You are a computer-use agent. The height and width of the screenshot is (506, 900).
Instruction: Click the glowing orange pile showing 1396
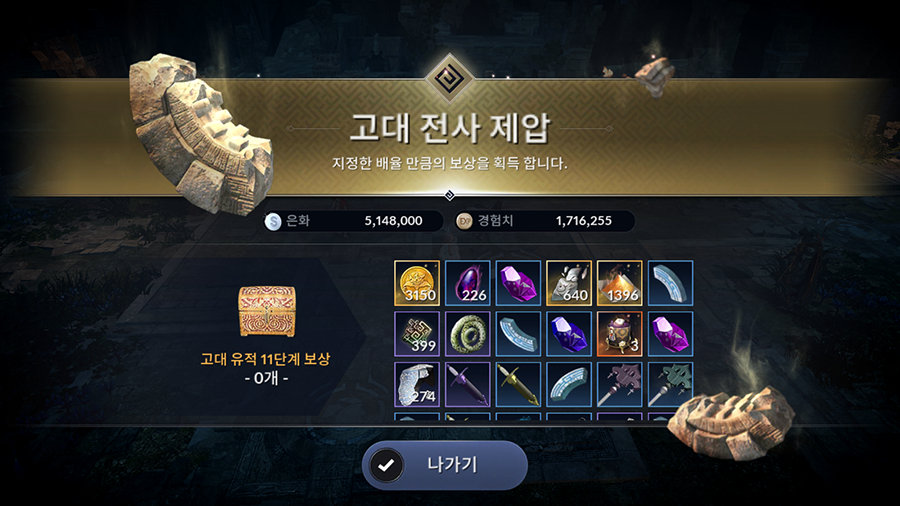click(619, 283)
